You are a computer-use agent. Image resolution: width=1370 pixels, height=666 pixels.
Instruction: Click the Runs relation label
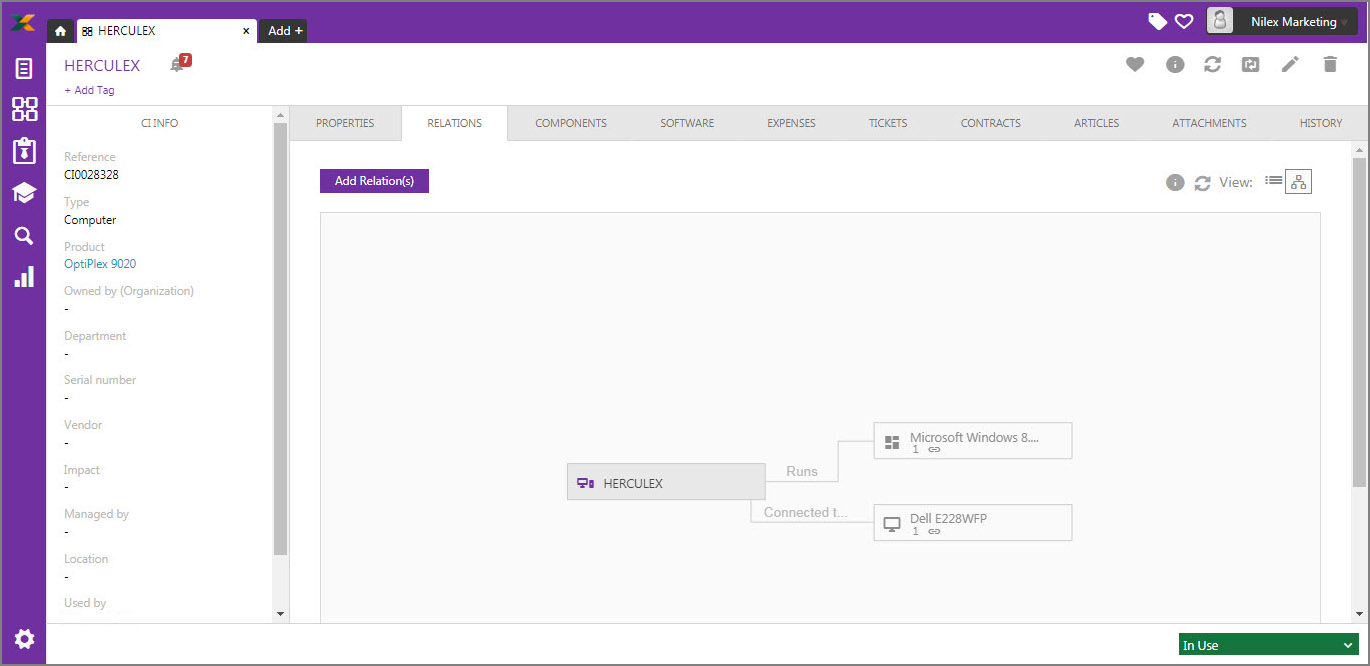click(802, 471)
